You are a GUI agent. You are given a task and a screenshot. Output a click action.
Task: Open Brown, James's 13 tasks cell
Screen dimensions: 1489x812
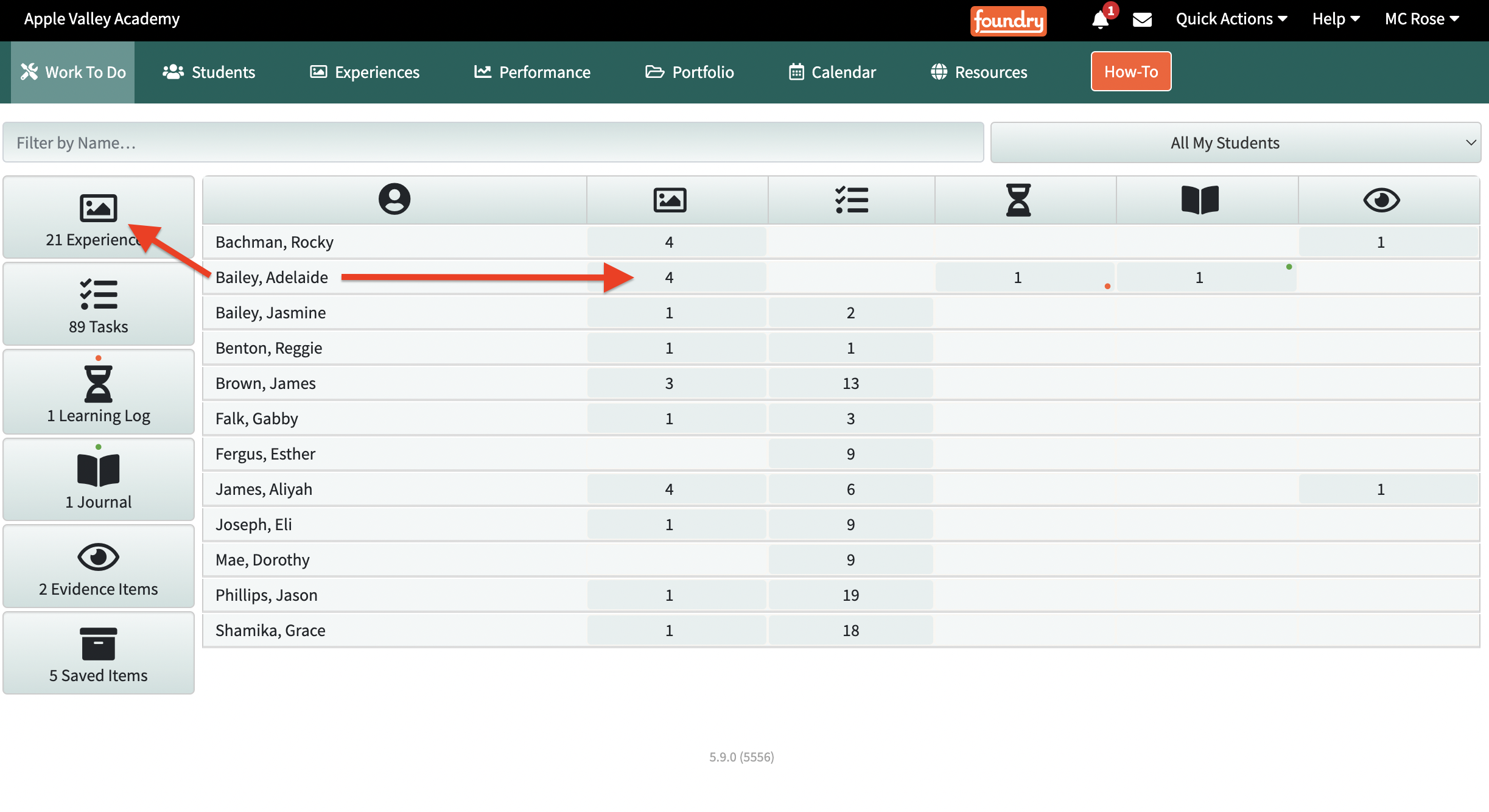pos(850,383)
